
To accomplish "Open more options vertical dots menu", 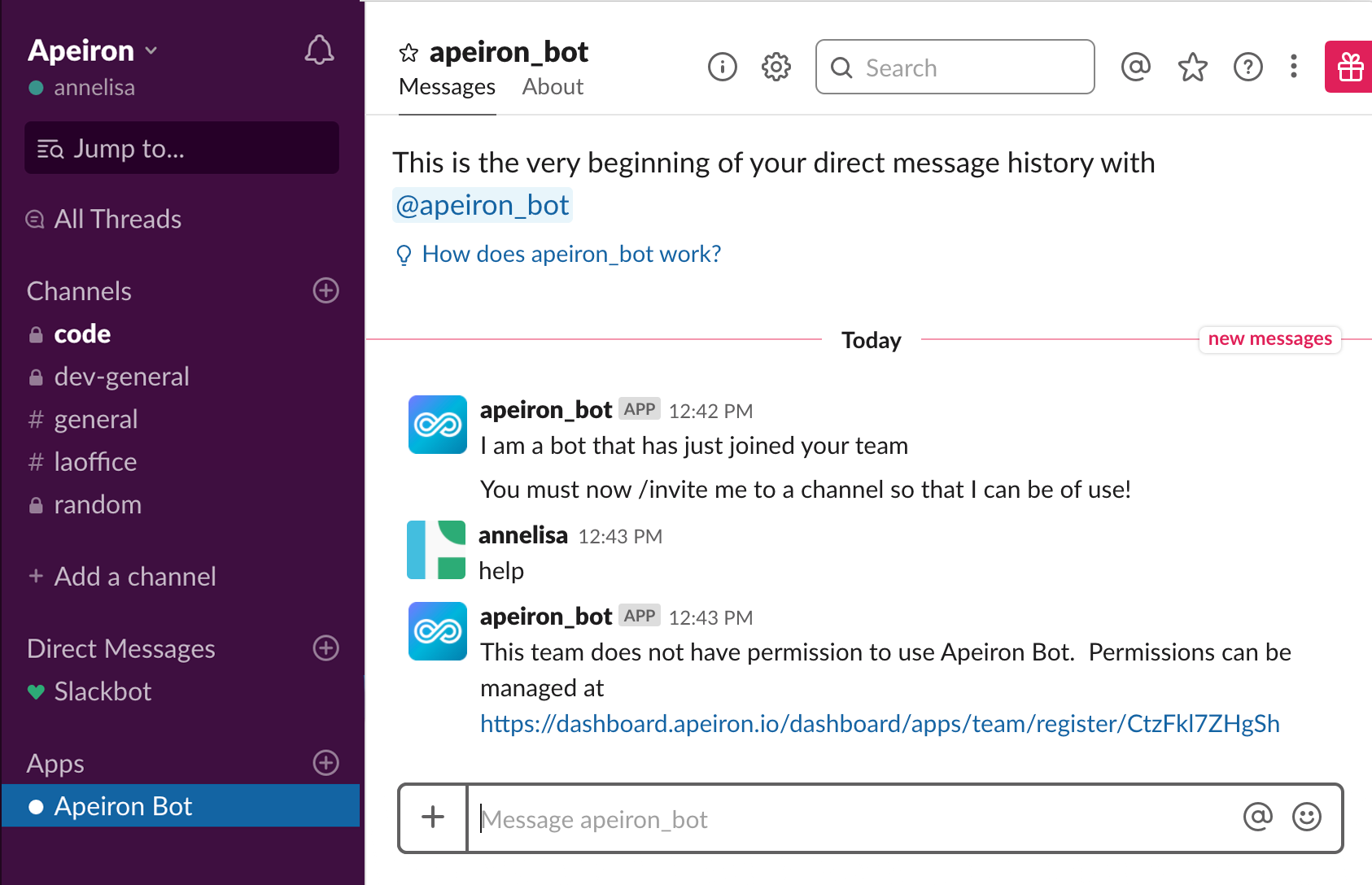I will pos(1294,67).
